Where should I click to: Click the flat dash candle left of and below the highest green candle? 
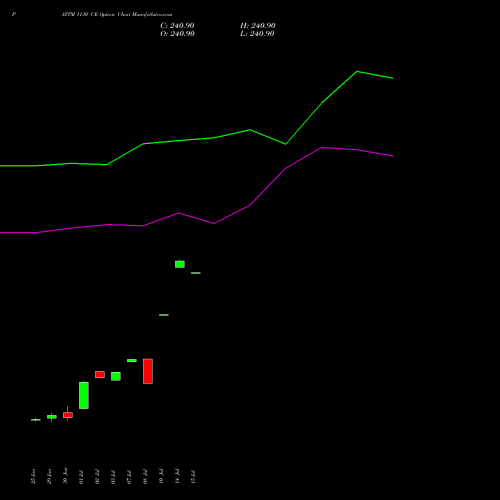[164, 315]
